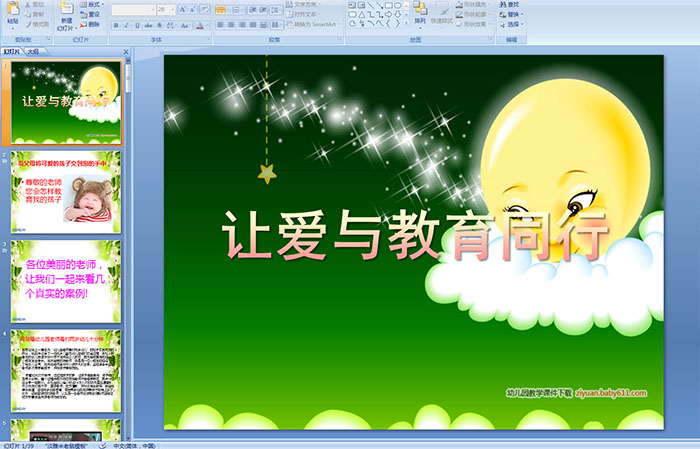Screen dimensions: 700x449
Task: Toggle Align Left paragraph
Action: [220, 25]
